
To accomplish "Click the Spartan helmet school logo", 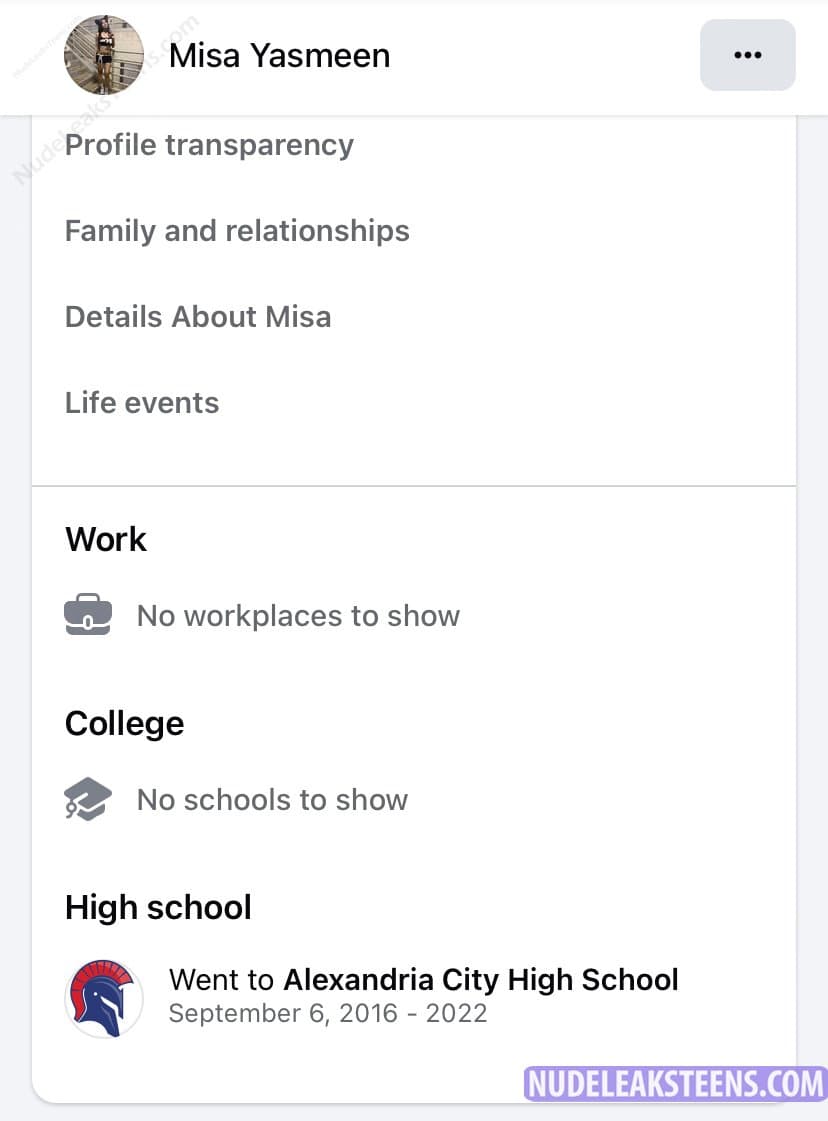I will click(104, 997).
